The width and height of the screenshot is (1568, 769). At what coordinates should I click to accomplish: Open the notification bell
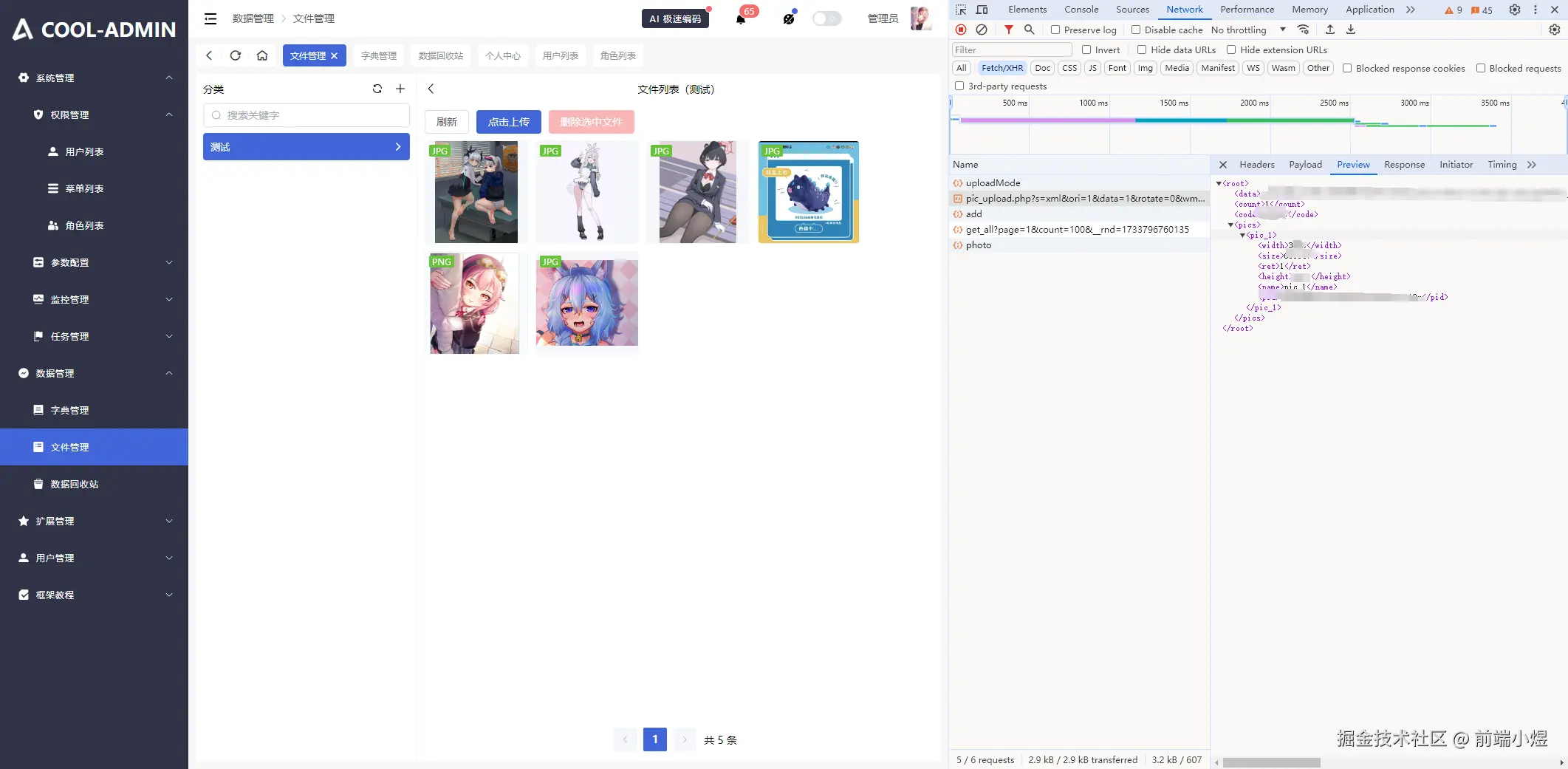coord(741,19)
